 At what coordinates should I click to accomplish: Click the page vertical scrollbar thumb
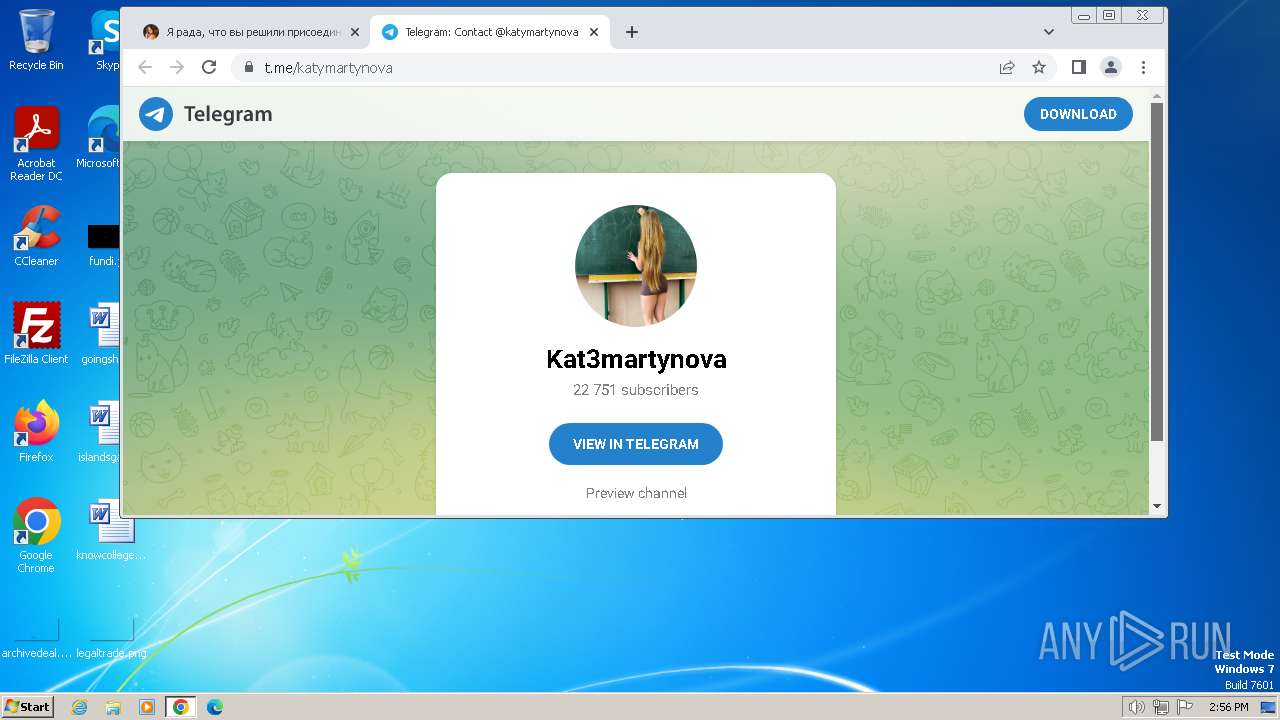1157,270
